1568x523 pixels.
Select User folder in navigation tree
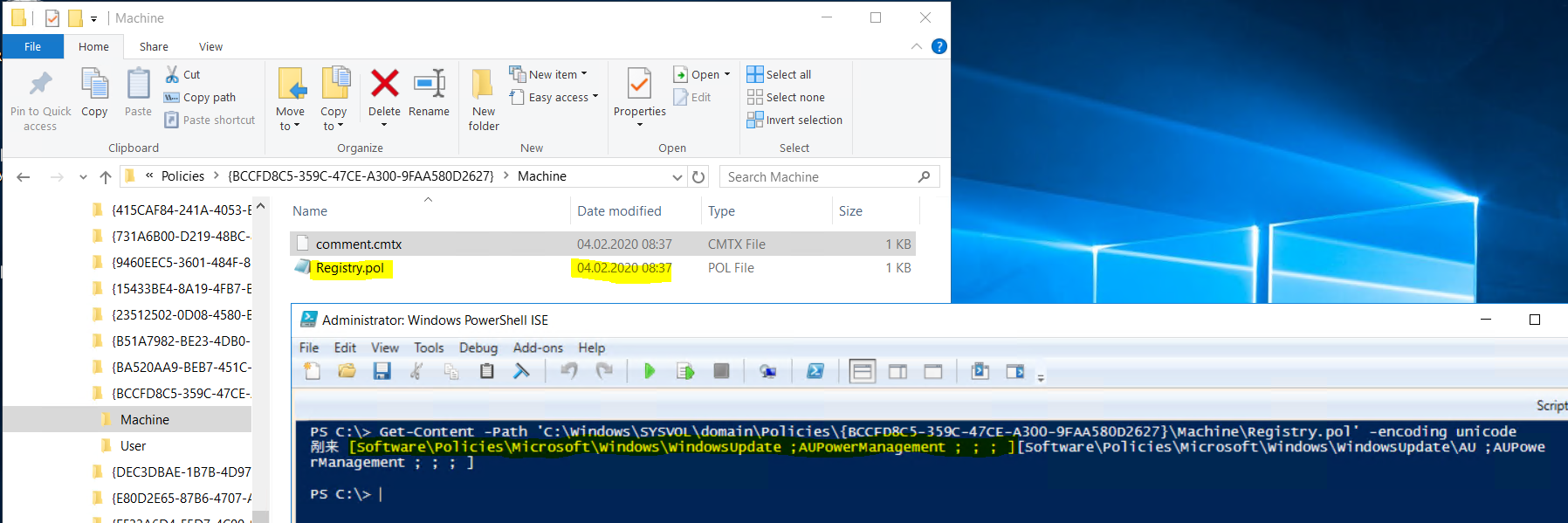(133, 445)
